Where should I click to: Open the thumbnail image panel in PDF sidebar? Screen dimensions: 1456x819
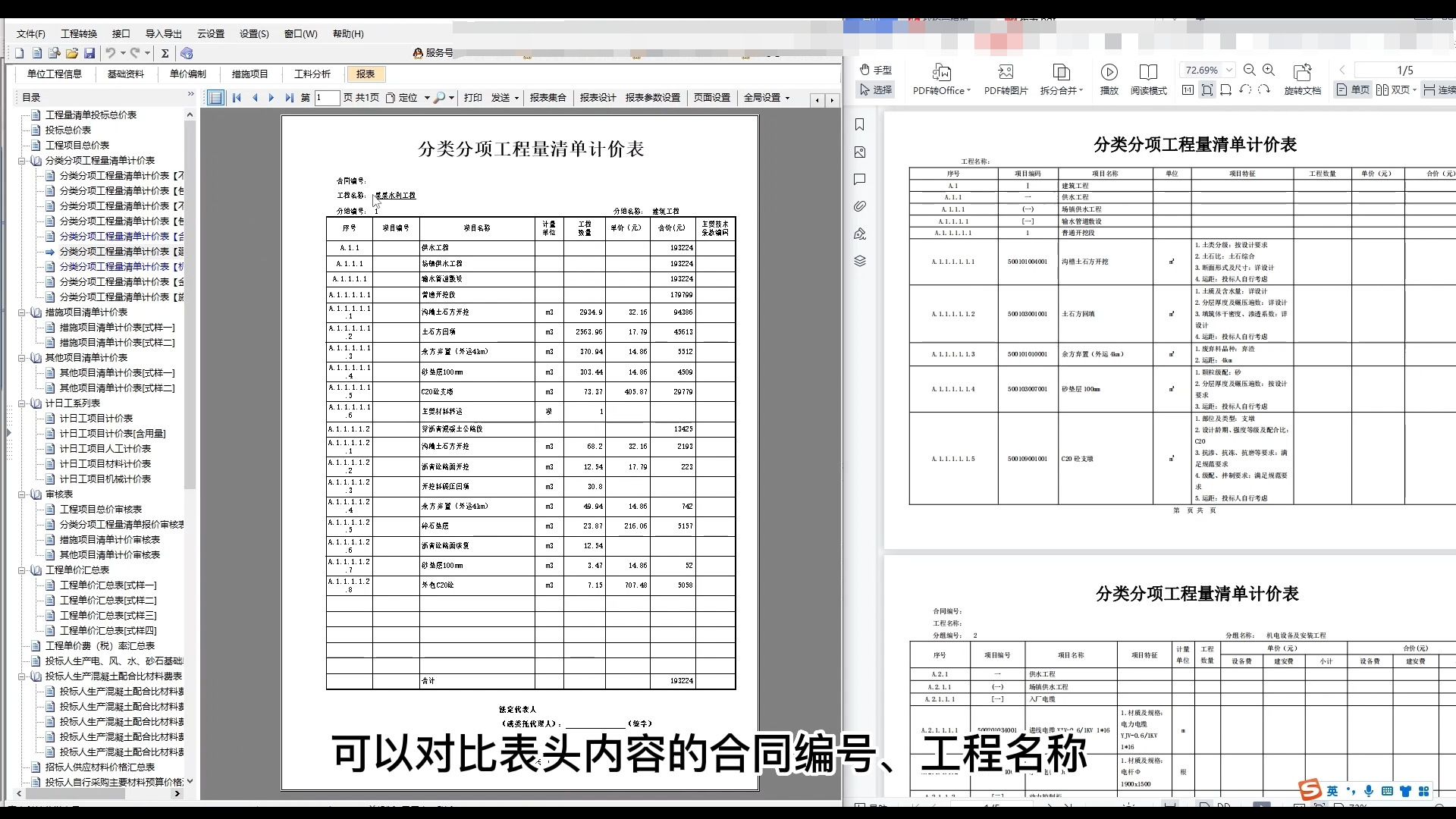(x=860, y=152)
